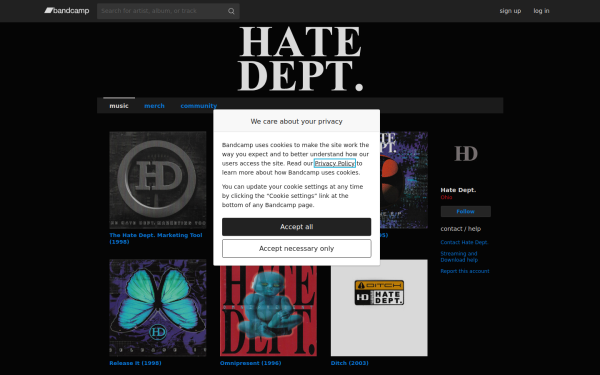
Task: Open the Omnipresent album cover
Action: (268, 311)
